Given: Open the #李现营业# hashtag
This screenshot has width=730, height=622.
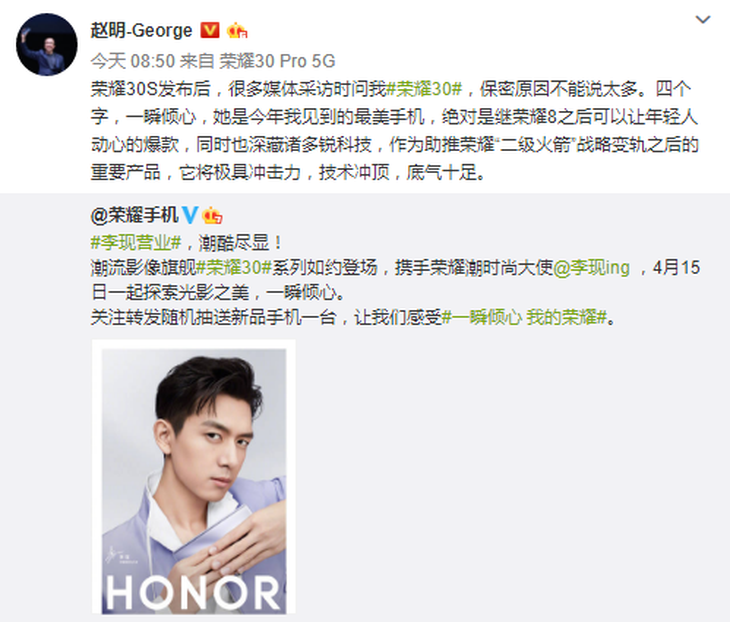Looking at the screenshot, I should tap(136, 242).
